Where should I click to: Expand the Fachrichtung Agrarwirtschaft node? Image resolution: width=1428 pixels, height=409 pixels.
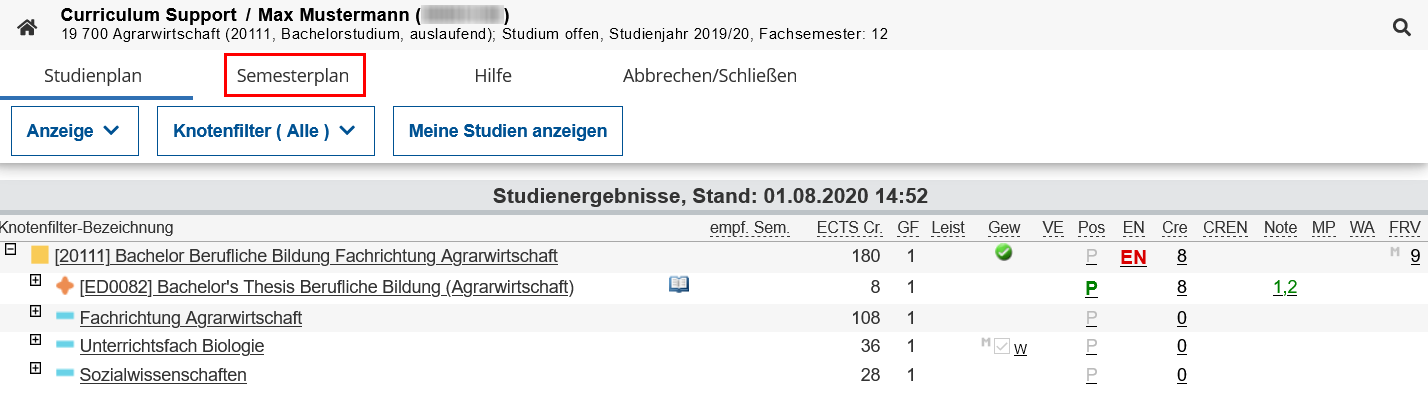[36, 311]
